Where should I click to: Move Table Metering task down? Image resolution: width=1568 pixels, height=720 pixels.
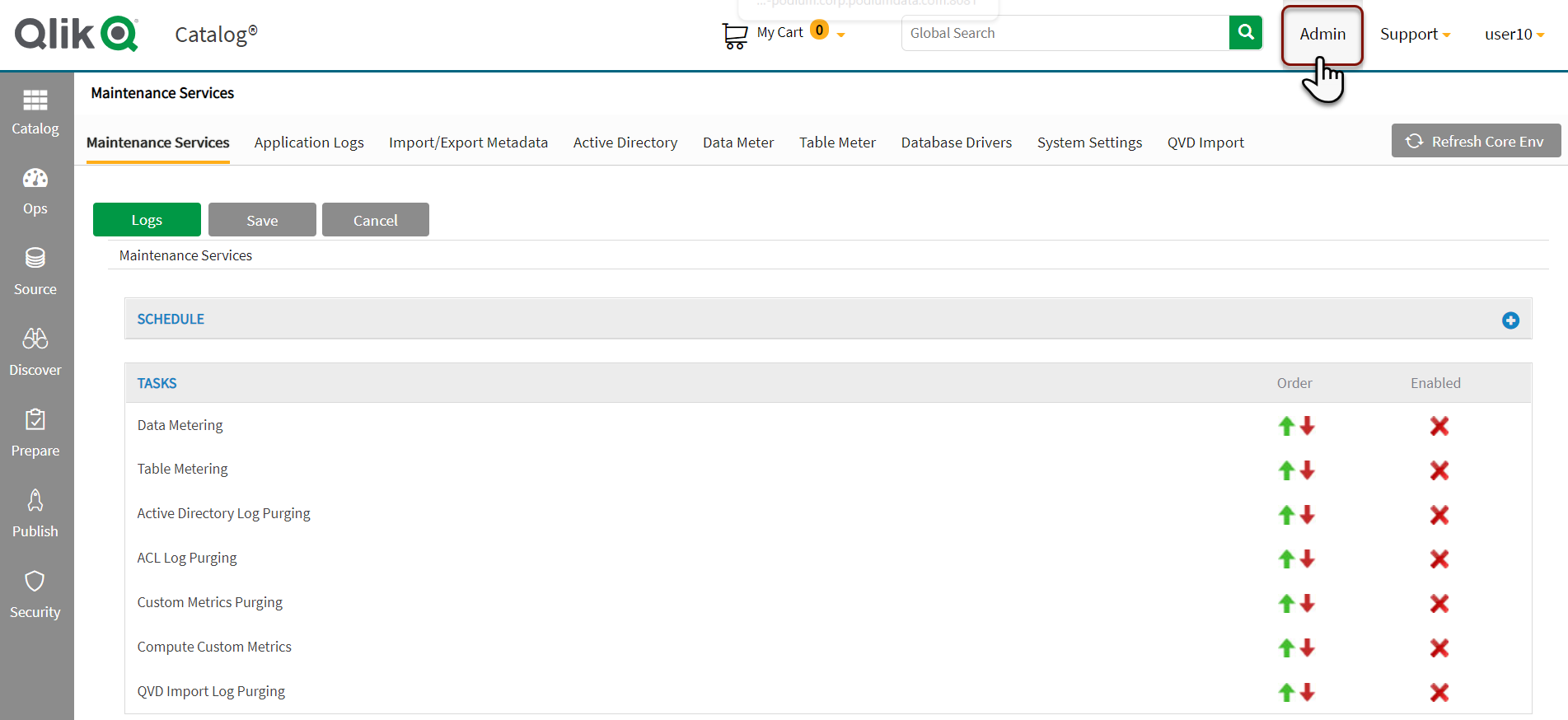point(1308,470)
